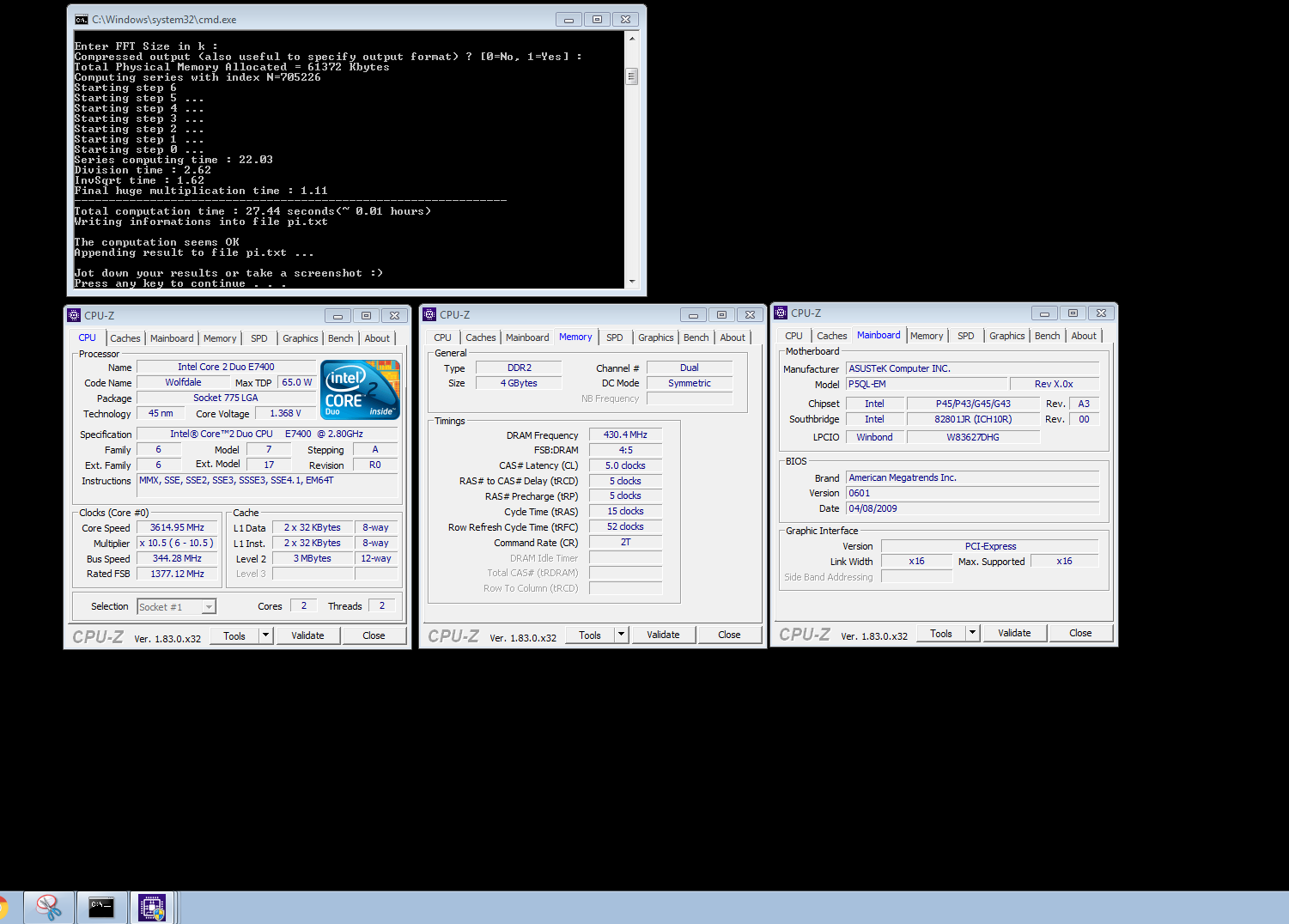1289x924 pixels.
Task: Click the cmd vertical scrollbar thumb
Action: [632, 76]
